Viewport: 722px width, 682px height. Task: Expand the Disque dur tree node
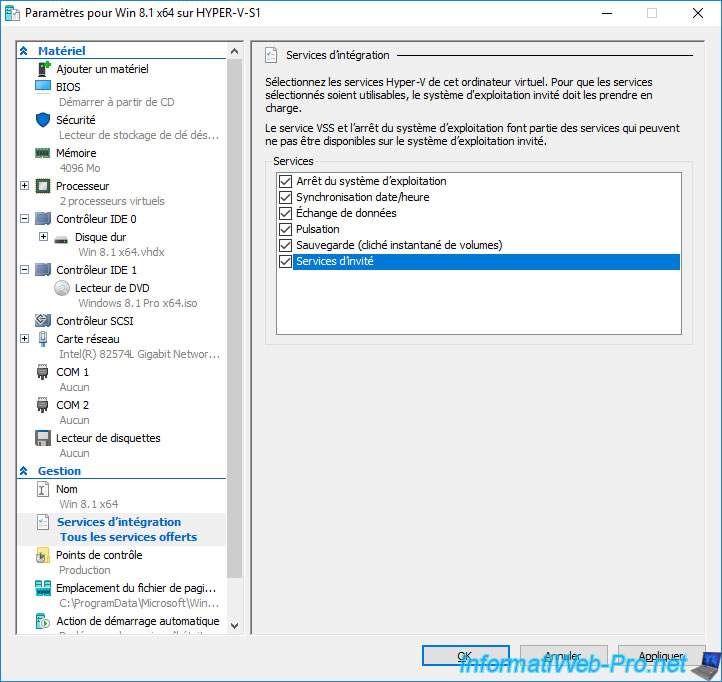[x=43, y=237]
